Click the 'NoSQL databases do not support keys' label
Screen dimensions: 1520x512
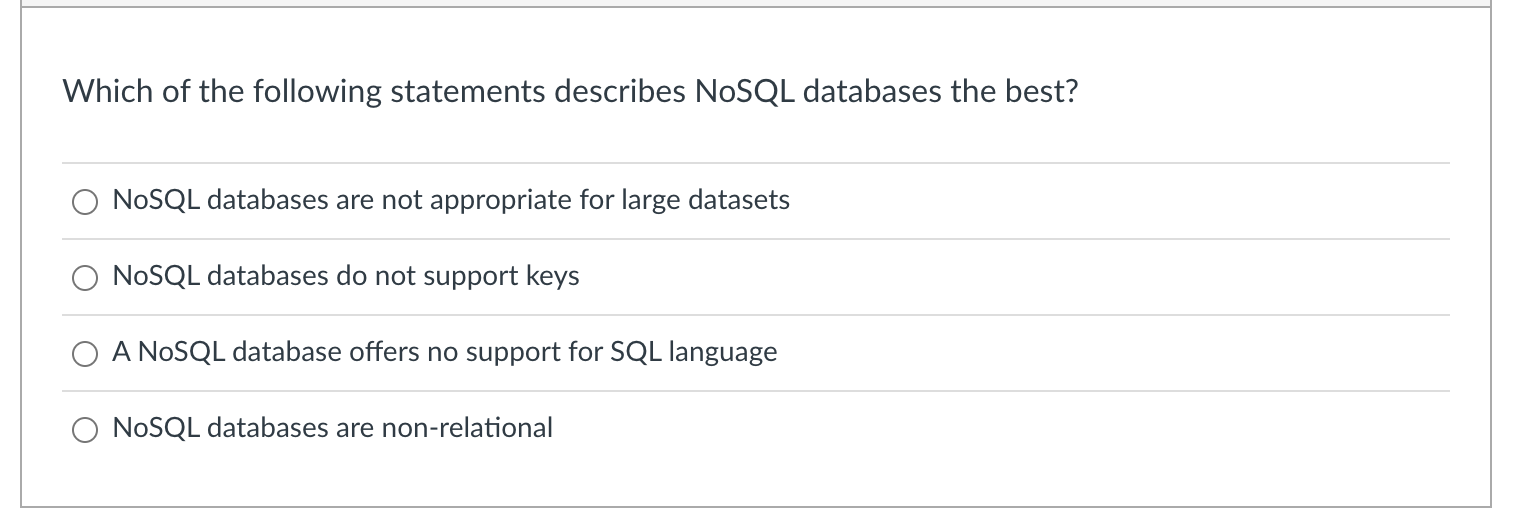pos(345,276)
